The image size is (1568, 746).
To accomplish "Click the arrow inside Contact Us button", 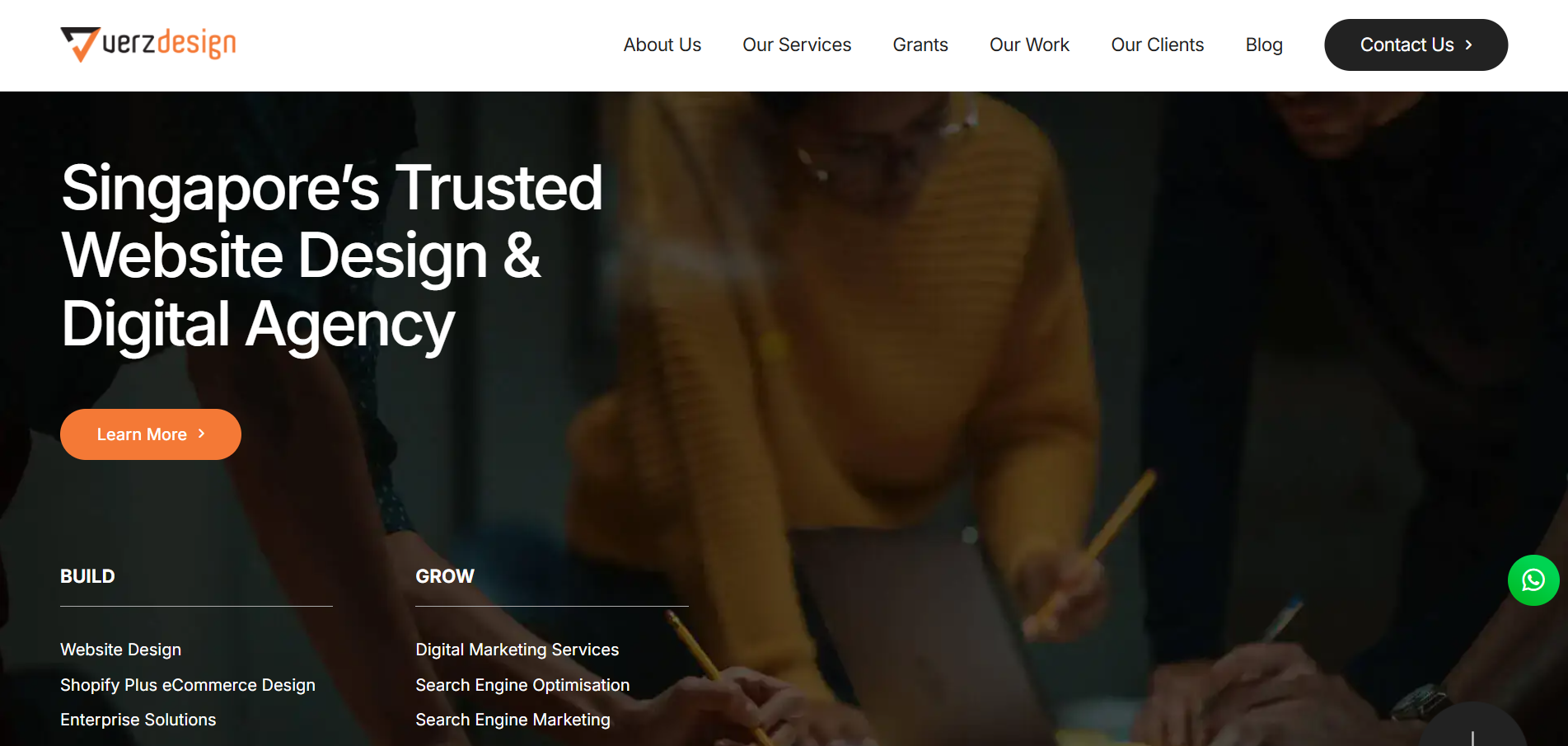I will point(1468,45).
